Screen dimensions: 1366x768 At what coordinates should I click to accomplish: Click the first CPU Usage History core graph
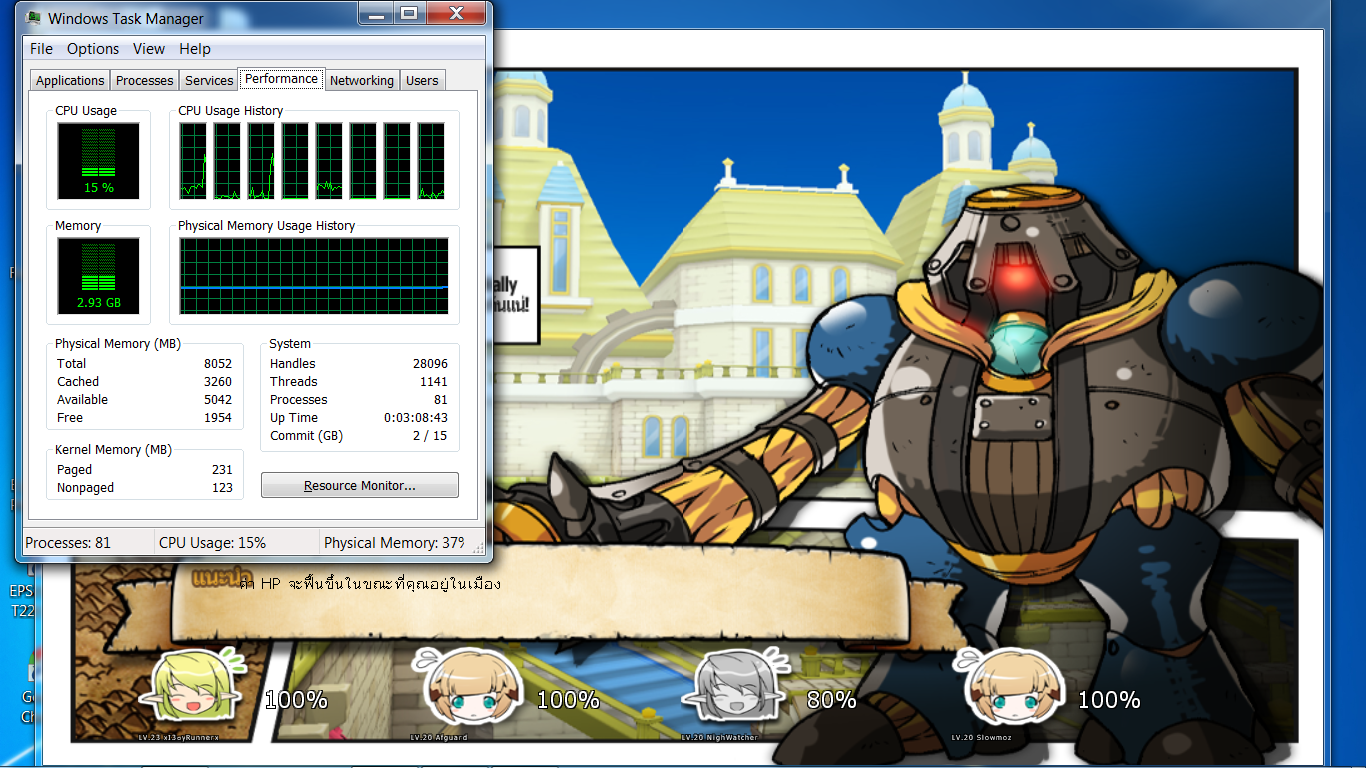(194, 160)
